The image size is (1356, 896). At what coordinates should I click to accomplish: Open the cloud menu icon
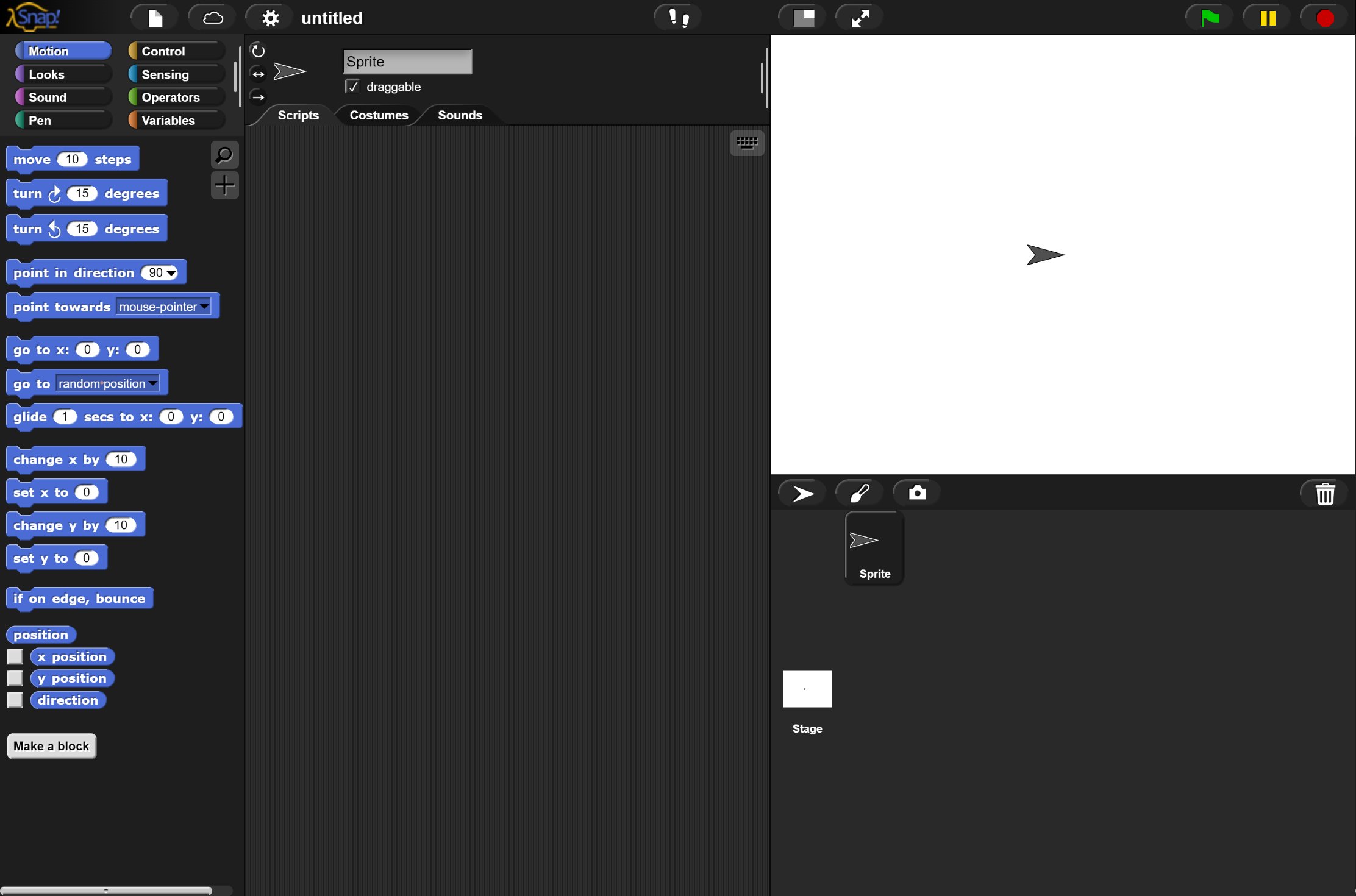coord(212,18)
